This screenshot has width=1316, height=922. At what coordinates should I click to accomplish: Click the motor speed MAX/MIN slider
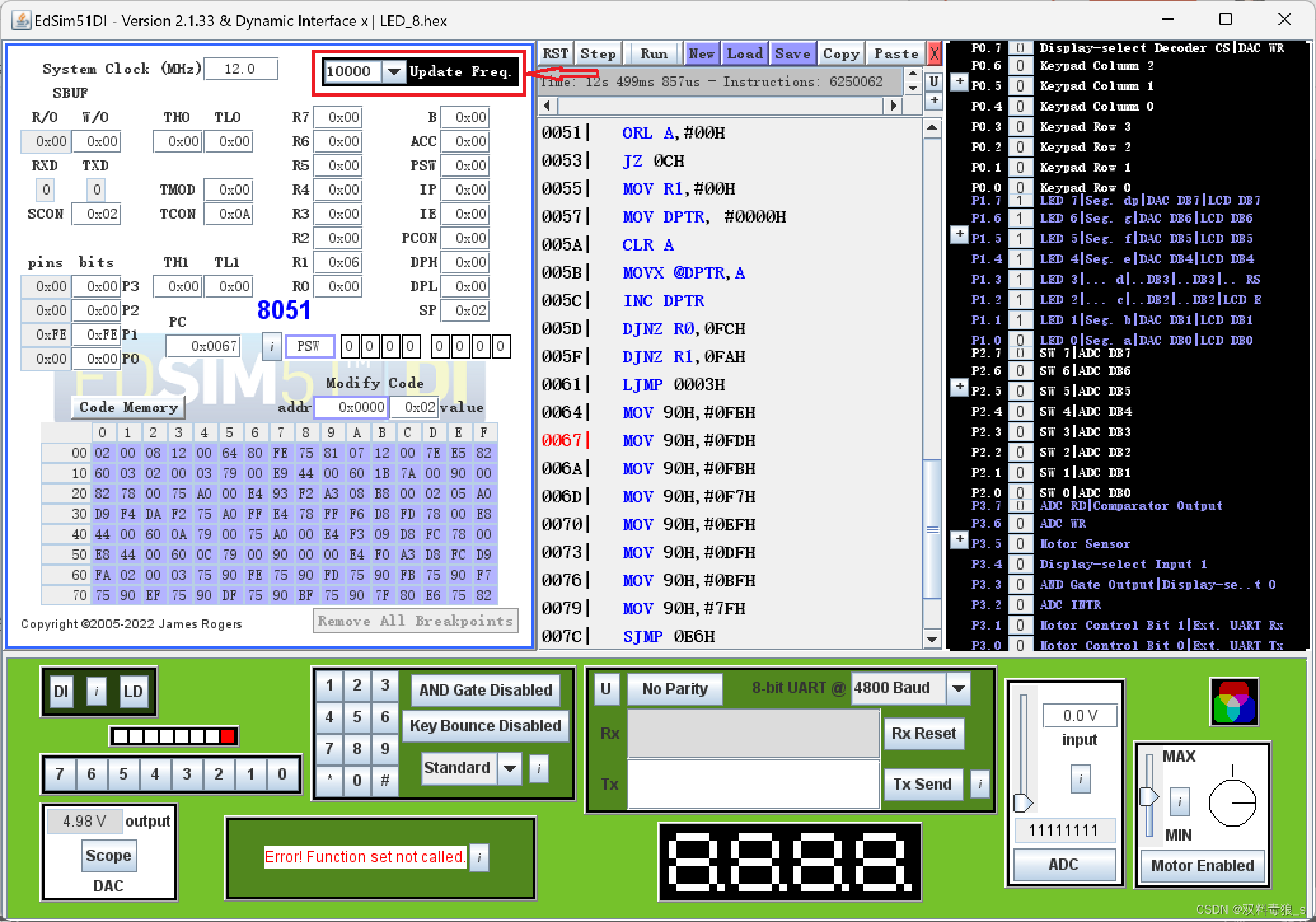point(1149,795)
